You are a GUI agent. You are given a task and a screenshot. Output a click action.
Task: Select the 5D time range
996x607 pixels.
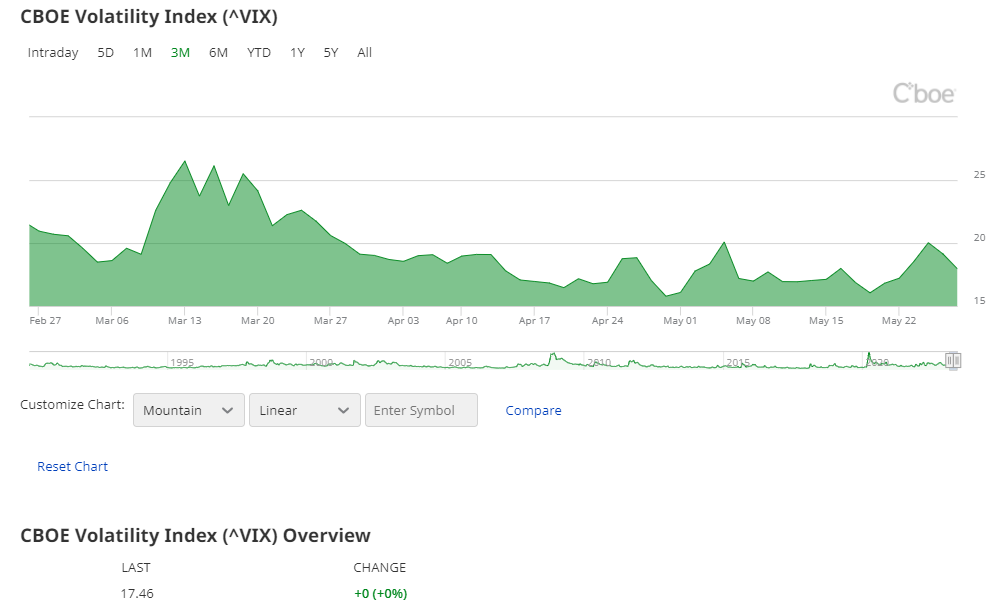click(x=105, y=53)
